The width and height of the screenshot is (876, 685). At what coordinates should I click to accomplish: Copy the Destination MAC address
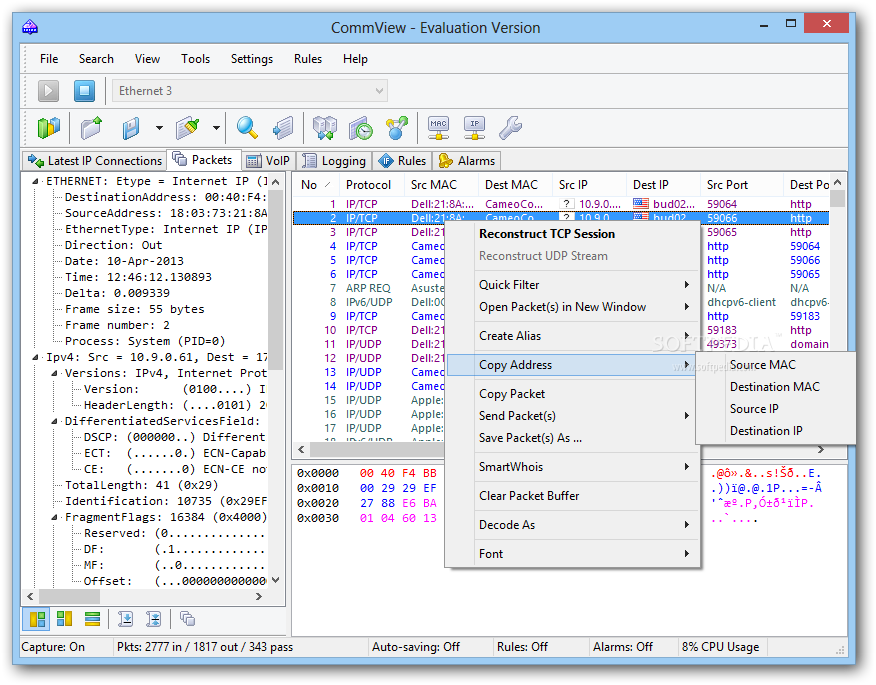click(775, 387)
